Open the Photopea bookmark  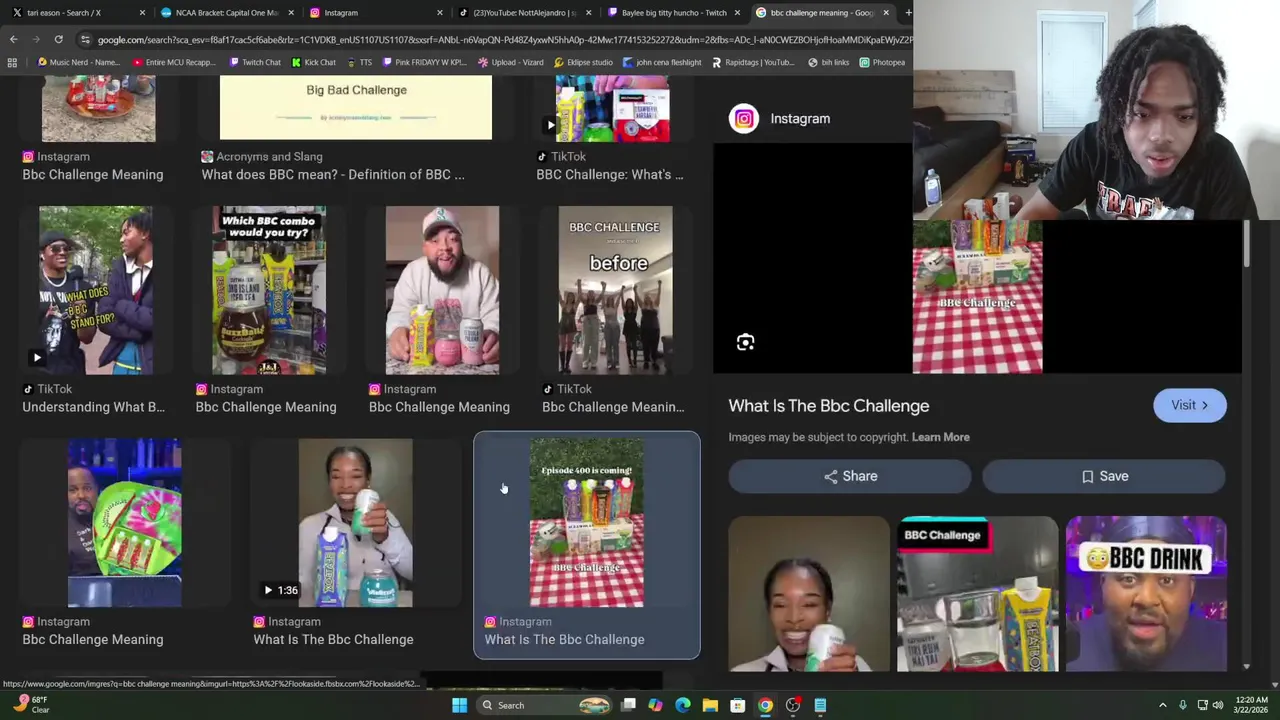coord(881,62)
